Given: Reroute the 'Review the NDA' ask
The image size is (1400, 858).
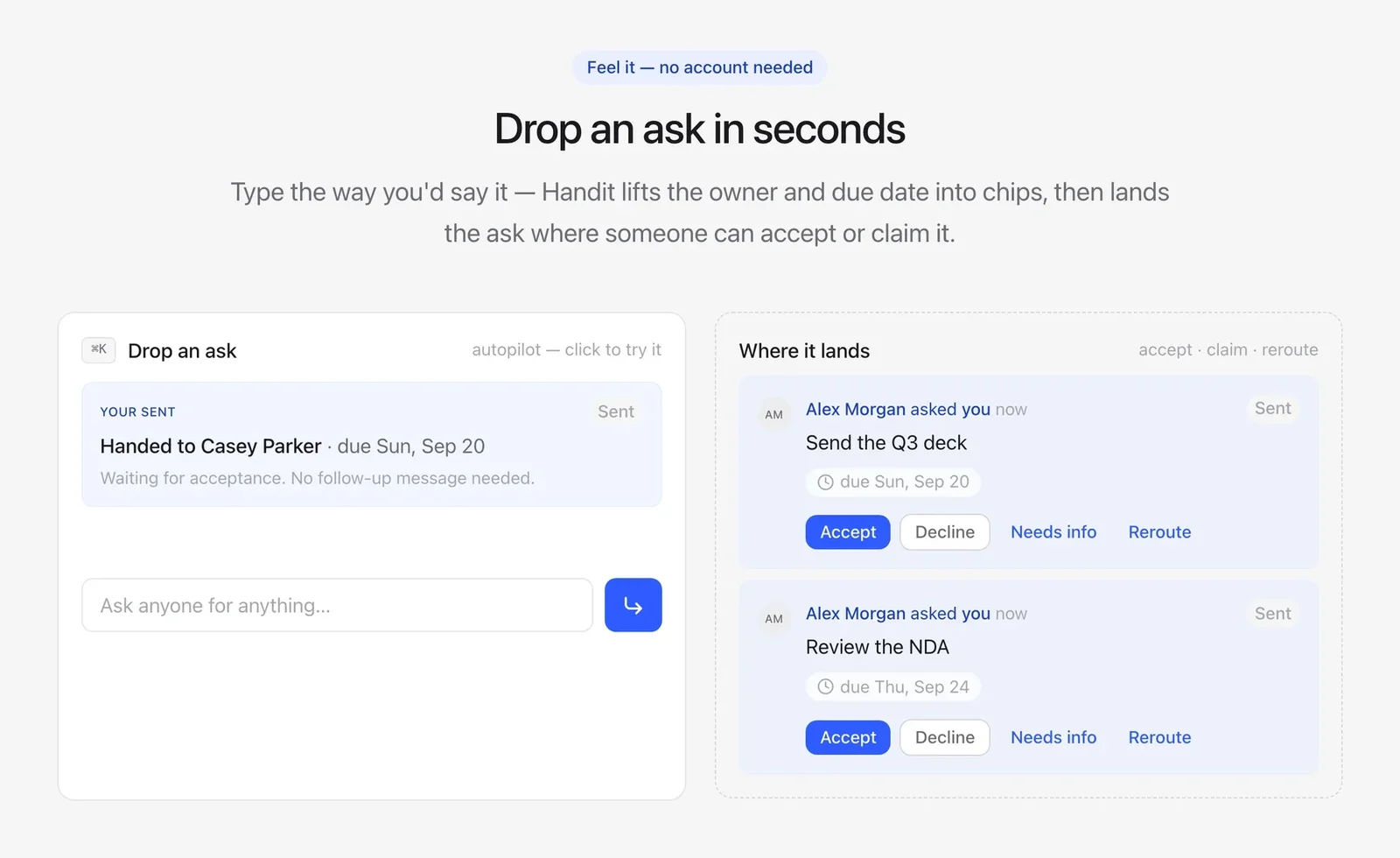Looking at the screenshot, I should [1159, 737].
